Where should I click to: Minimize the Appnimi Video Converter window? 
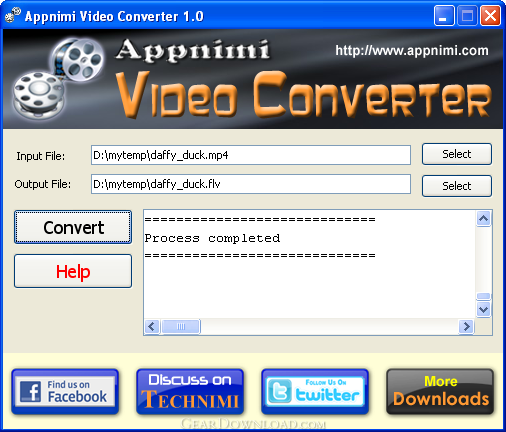point(444,15)
